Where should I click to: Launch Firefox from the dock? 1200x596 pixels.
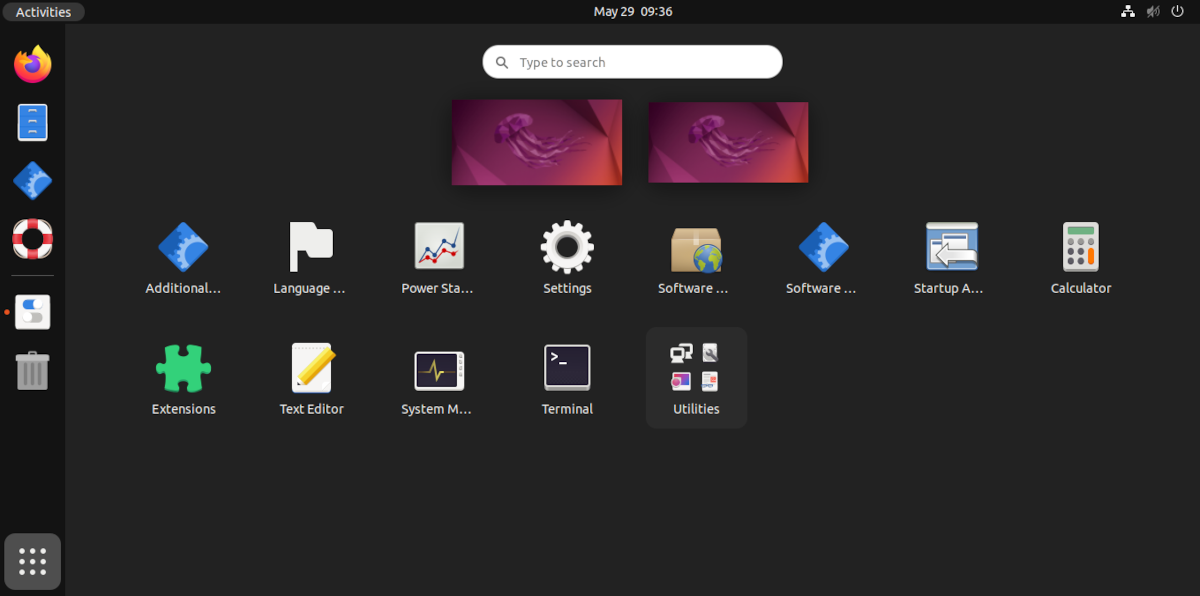(31, 63)
